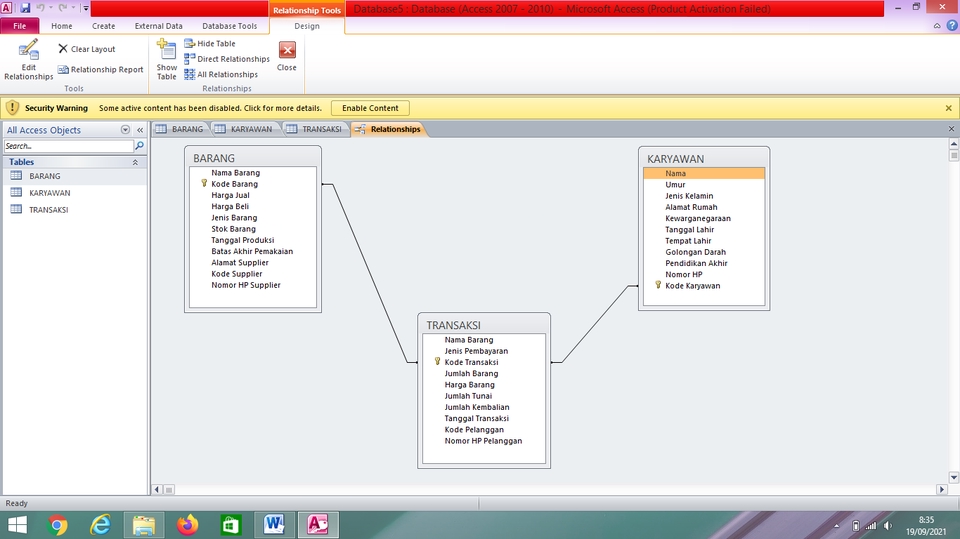
Task: Click the Show Table icon
Action: (167, 59)
